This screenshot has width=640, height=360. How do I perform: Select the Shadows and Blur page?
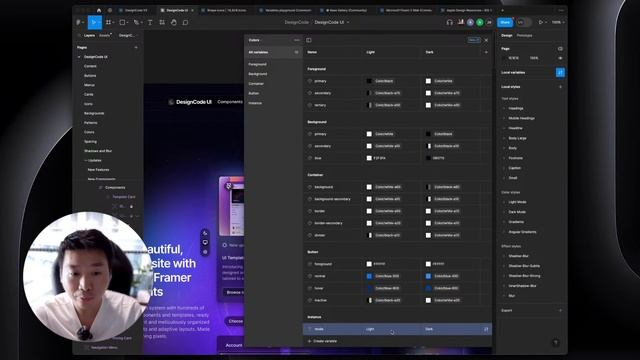[x=98, y=151]
